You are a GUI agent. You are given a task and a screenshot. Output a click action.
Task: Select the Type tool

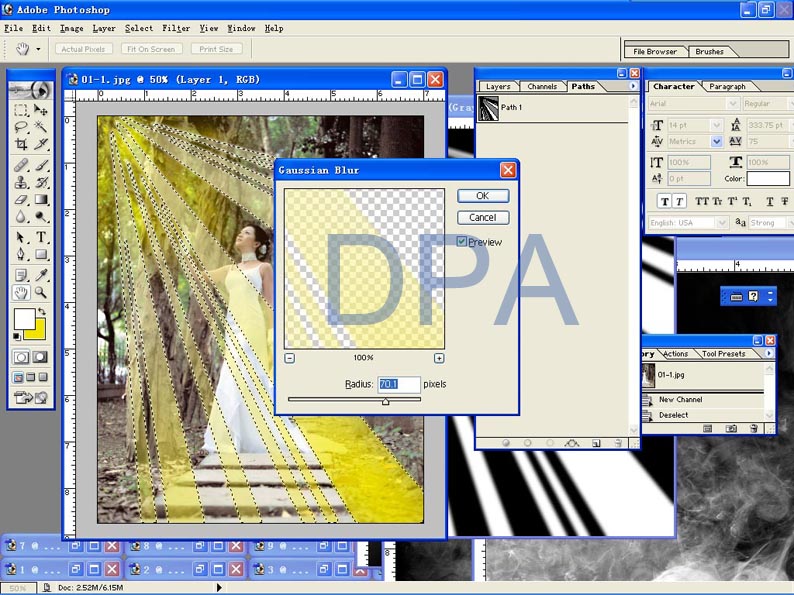(41, 237)
